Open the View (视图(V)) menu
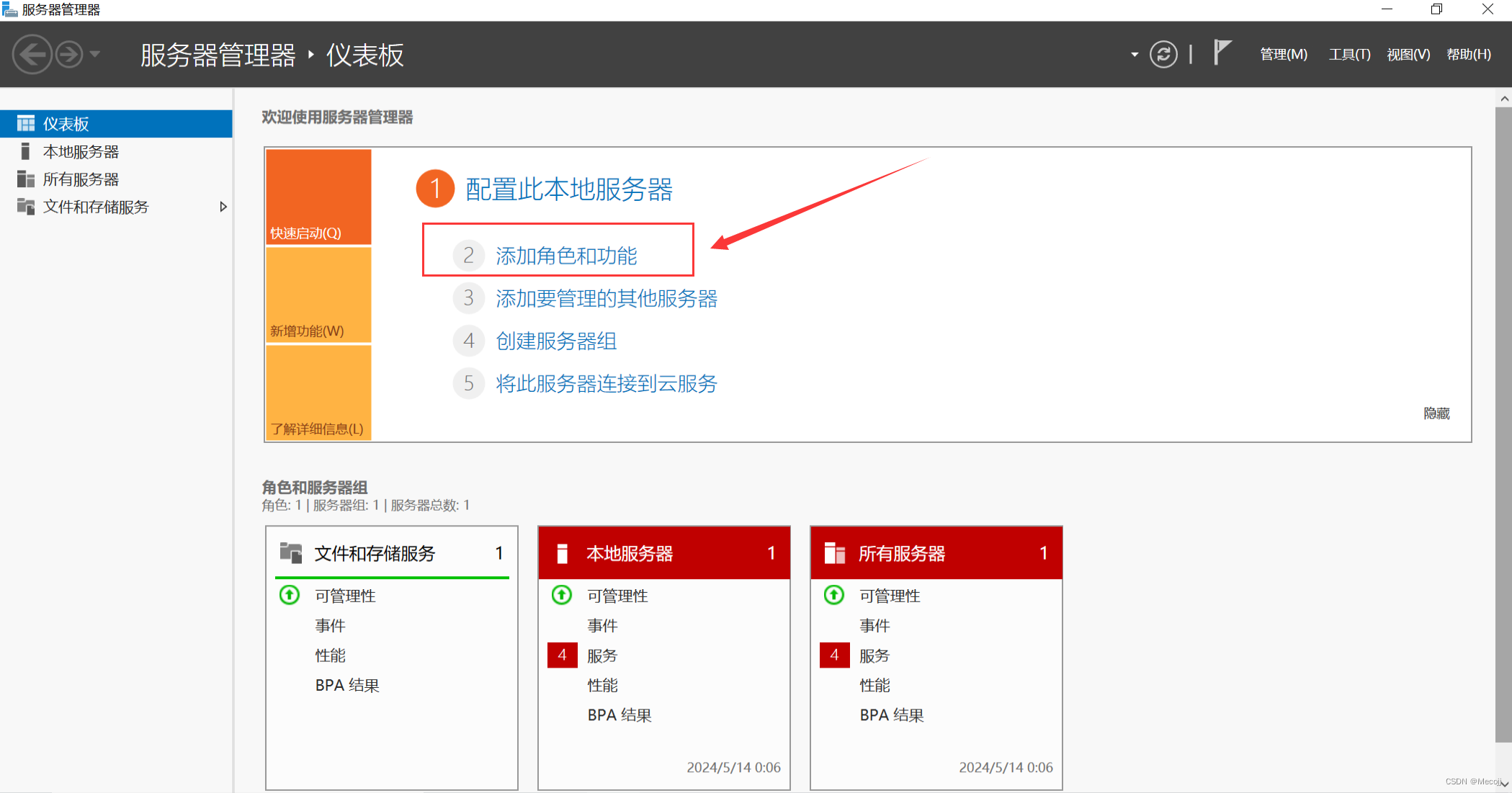 [x=1408, y=54]
